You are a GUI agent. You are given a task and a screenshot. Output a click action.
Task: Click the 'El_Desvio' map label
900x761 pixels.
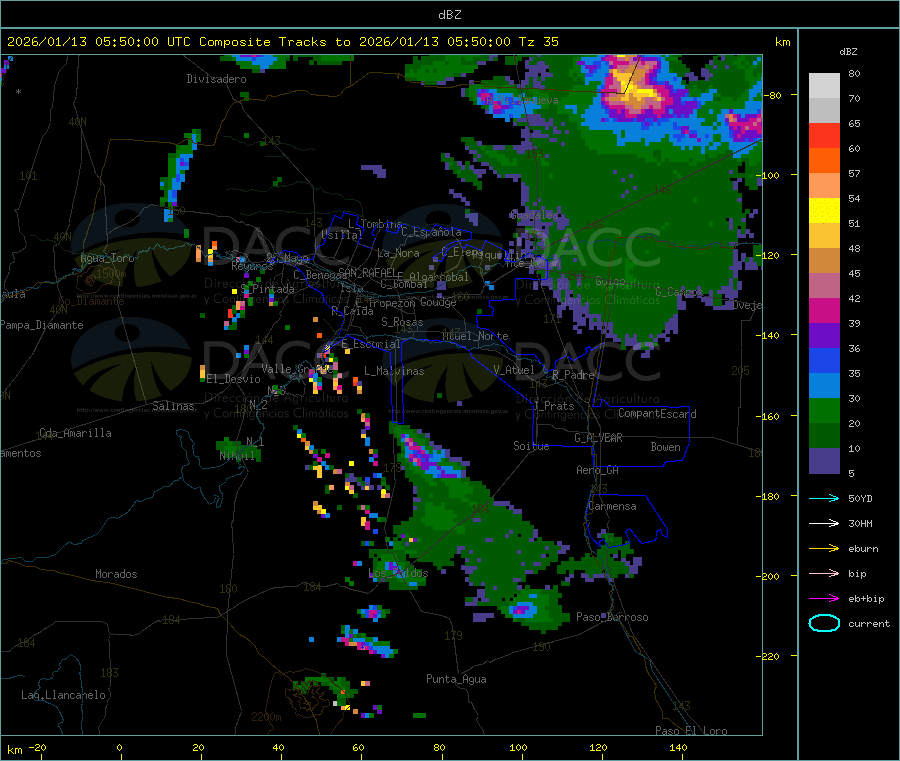click(x=233, y=379)
